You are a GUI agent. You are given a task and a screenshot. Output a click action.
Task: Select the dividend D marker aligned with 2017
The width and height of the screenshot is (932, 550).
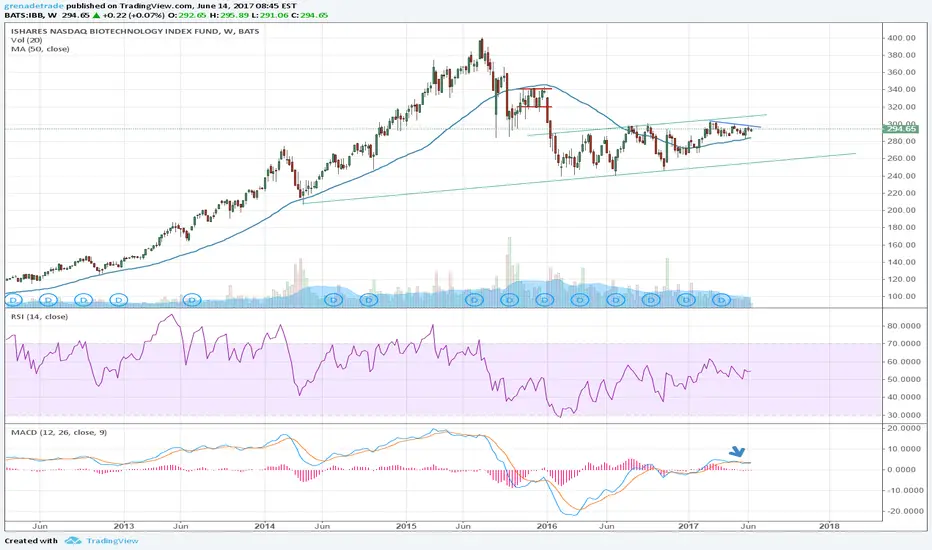[x=687, y=300]
